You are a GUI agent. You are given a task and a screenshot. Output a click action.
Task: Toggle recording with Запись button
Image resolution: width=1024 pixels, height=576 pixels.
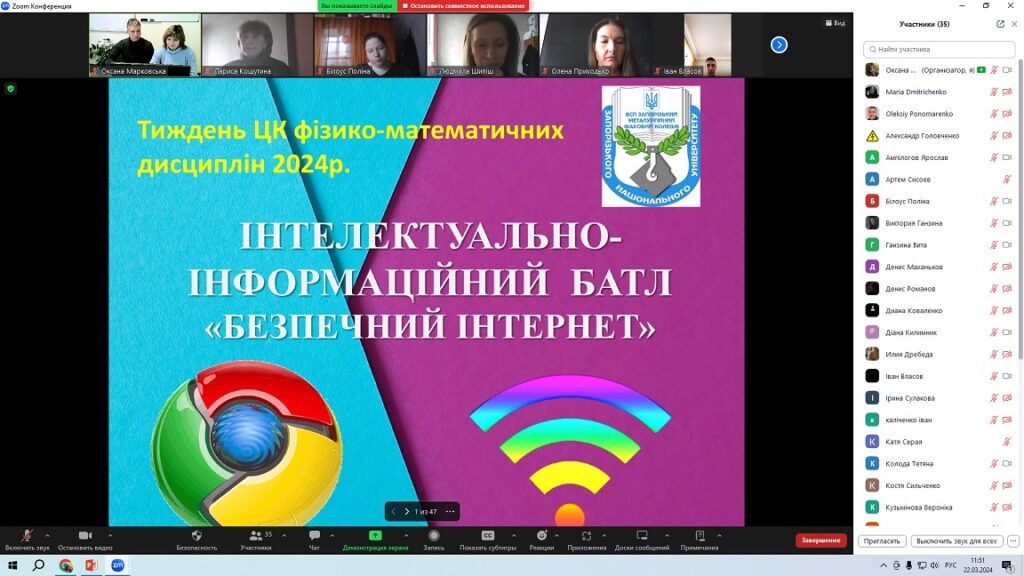tap(434, 540)
